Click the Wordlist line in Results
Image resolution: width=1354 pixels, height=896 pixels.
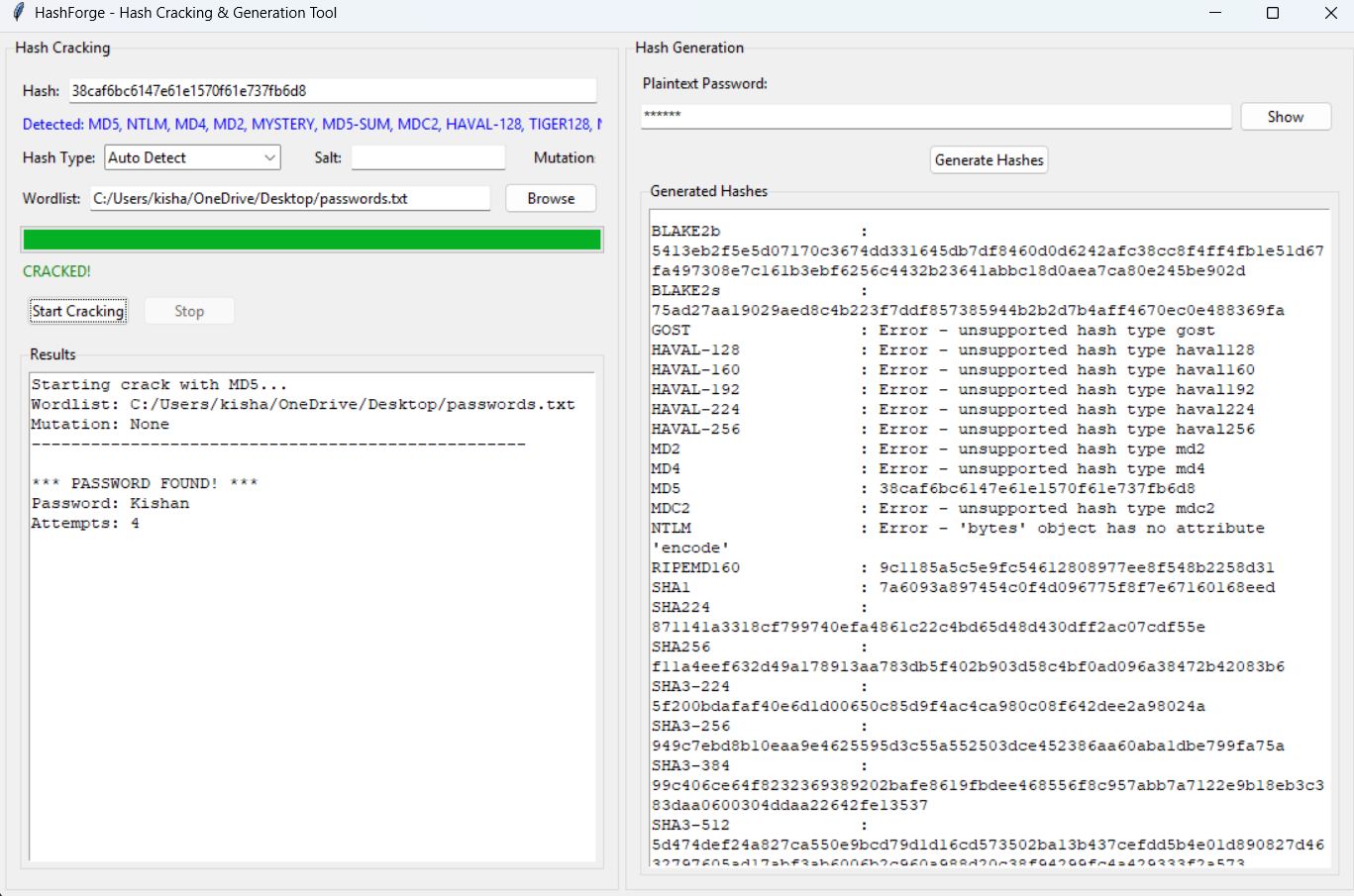(303, 404)
